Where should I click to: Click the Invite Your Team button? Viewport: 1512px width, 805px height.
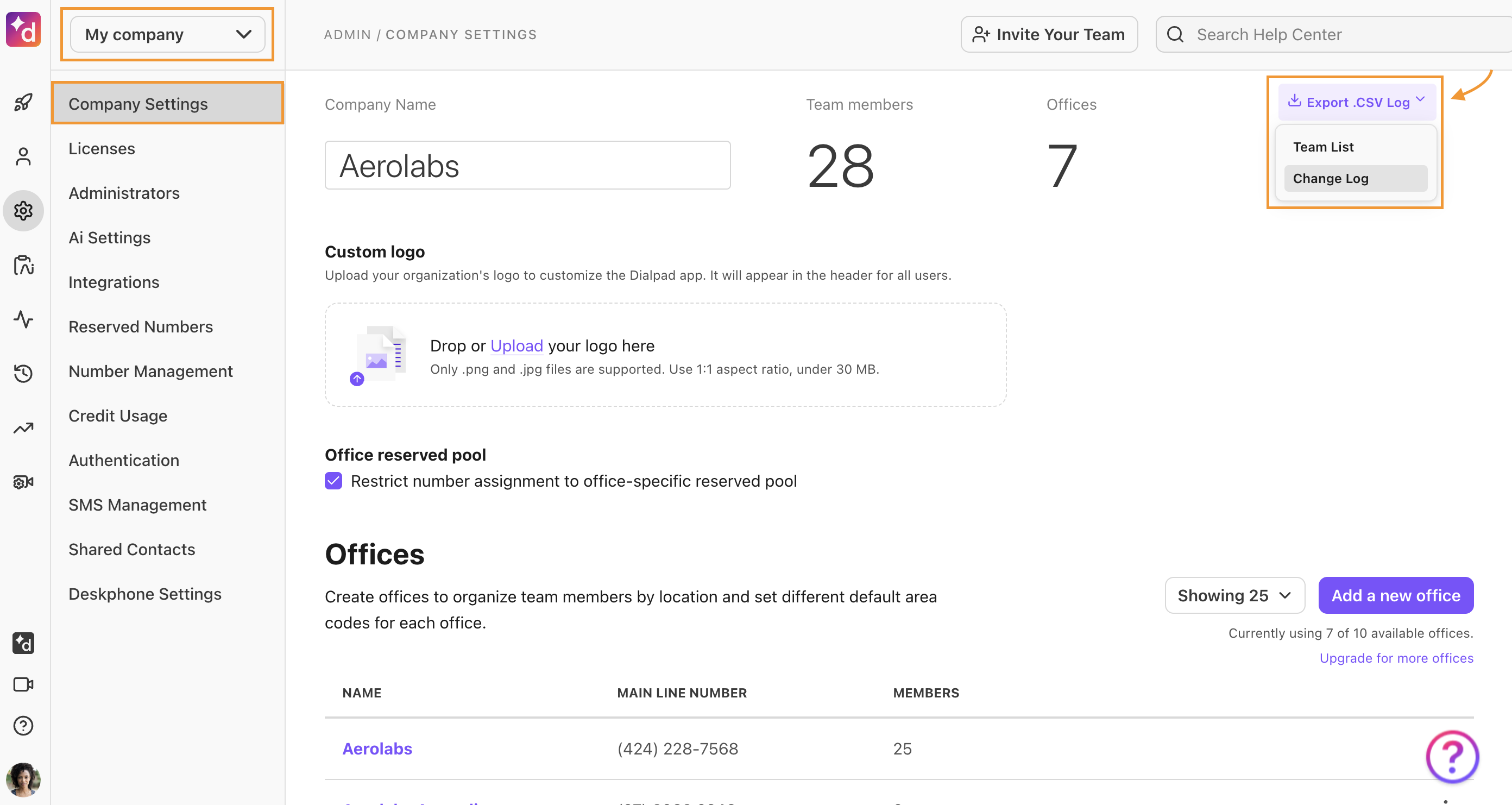point(1049,35)
